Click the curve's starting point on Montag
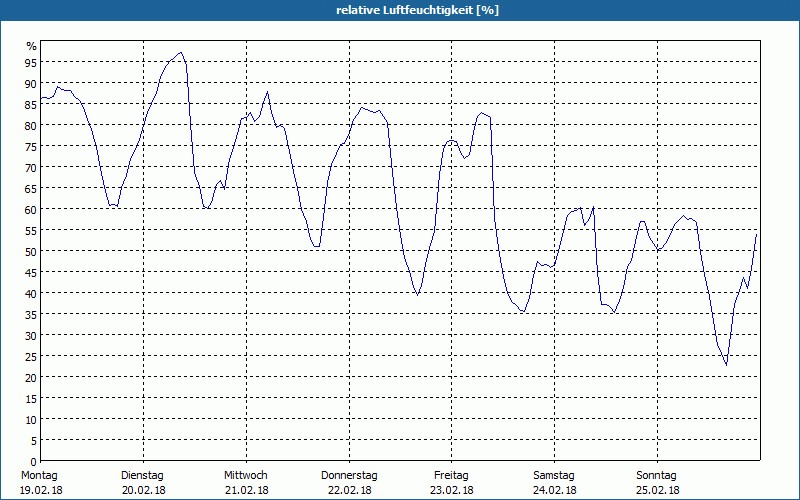 click(41, 98)
